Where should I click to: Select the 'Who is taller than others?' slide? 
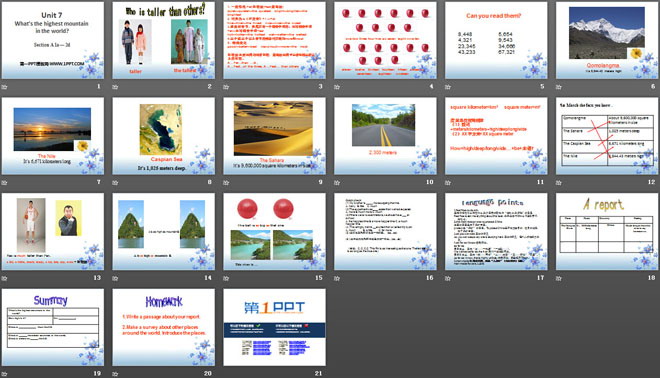tap(164, 40)
